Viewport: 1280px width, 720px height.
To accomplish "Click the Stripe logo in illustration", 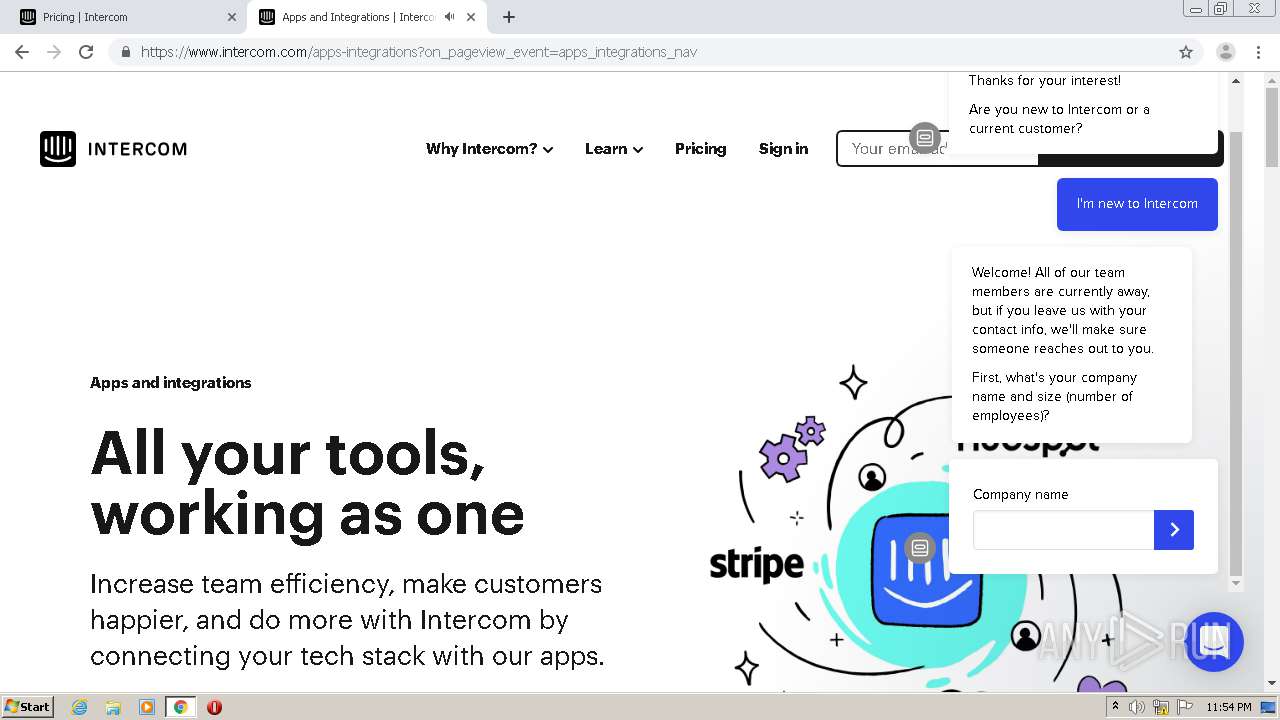I will pyautogui.click(x=756, y=565).
